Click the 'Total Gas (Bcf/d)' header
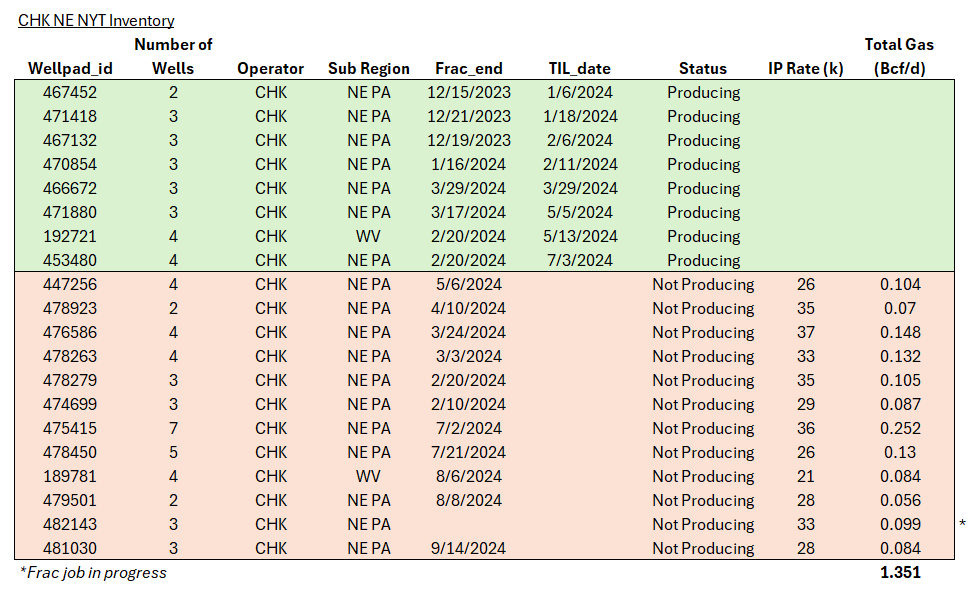979x591 pixels. click(x=900, y=56)
